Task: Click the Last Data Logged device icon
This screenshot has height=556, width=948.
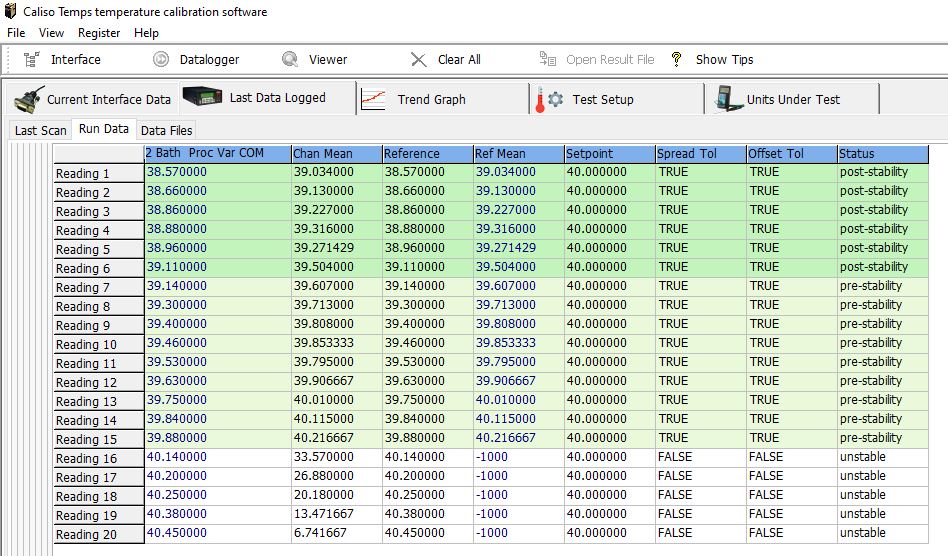Action: pos(202,97)
